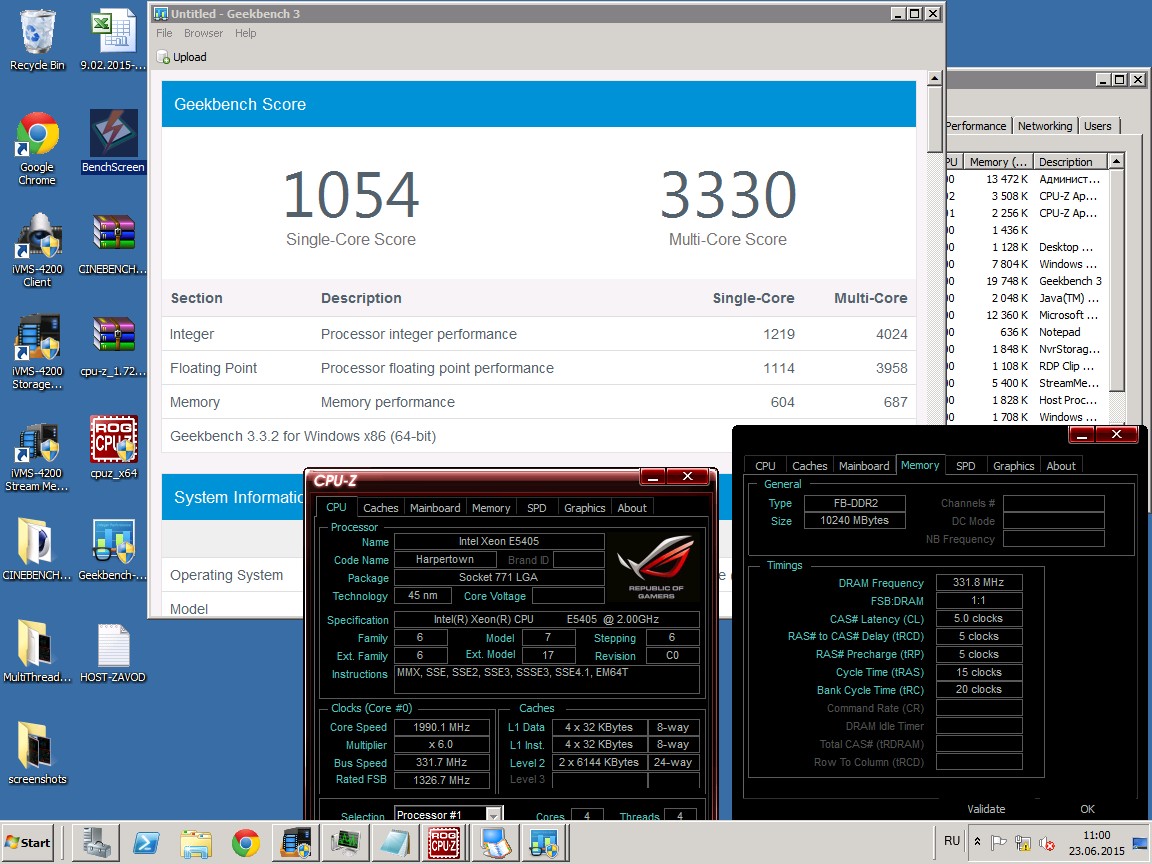The width and height of the screenshot is (1152, 864).
Task: Click the Integer row in the Geekbench results
Action: [x=539, y=334]
